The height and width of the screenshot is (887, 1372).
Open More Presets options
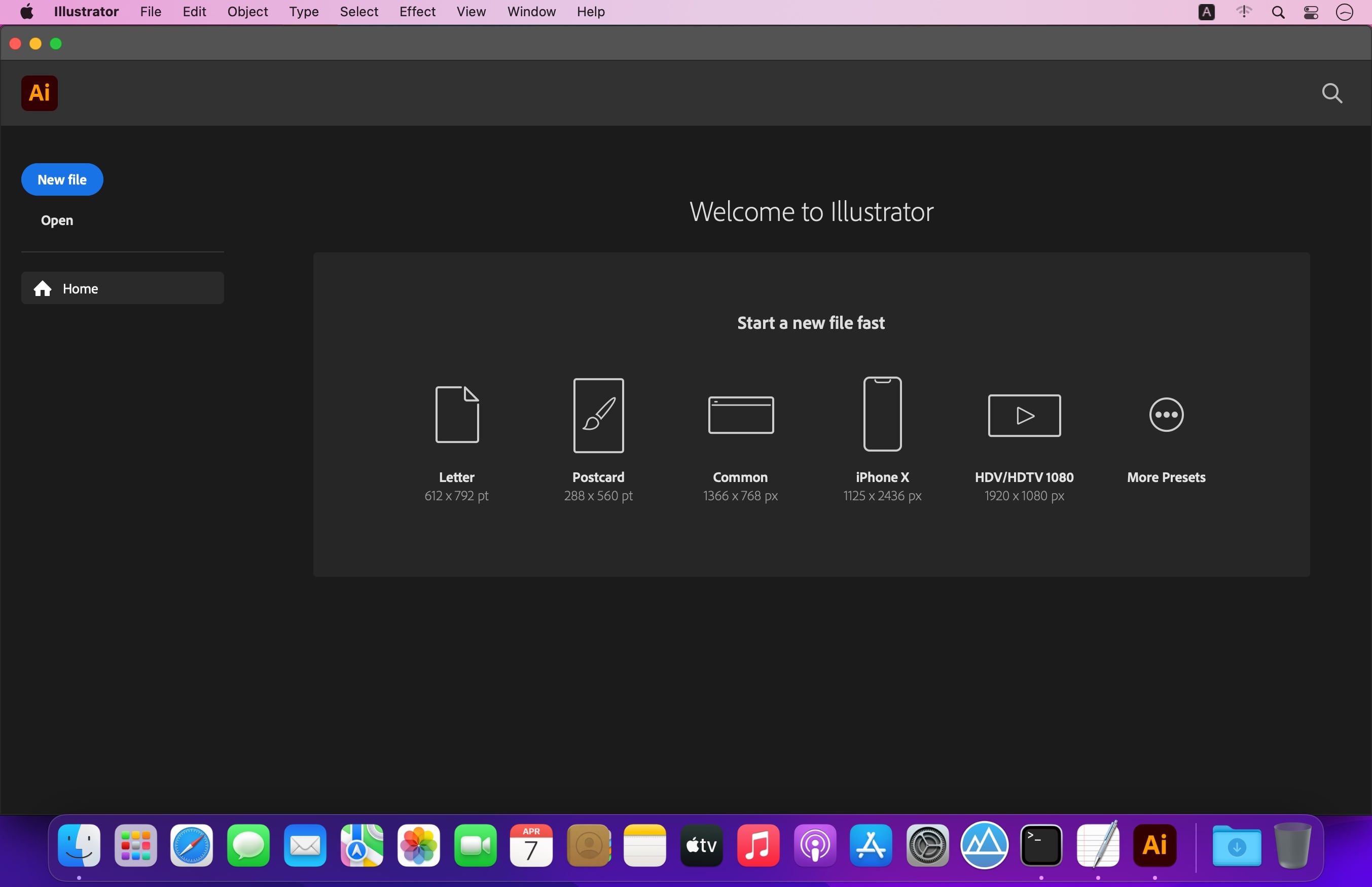[1165, 414]
